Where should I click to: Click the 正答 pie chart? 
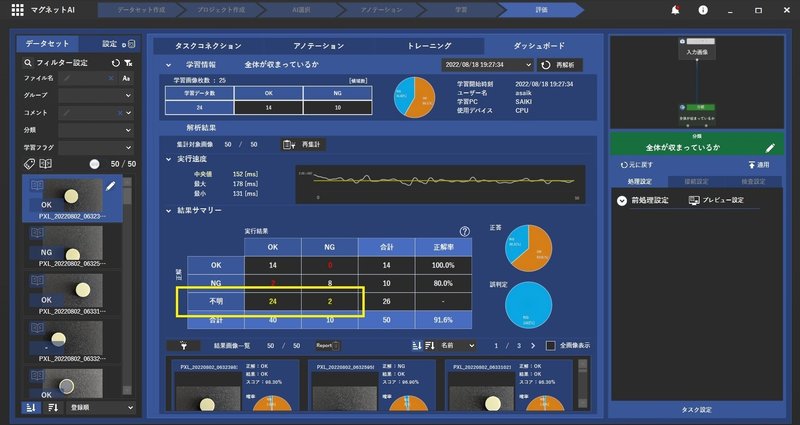(x=529, y=248)
